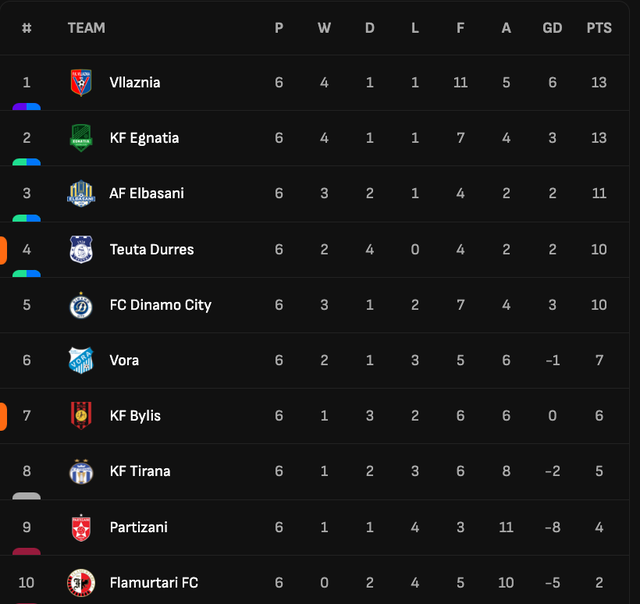Viewport: 640px width, 604px height.
Task: Click the TEAM column header
Action: click(x=86, y=28)
